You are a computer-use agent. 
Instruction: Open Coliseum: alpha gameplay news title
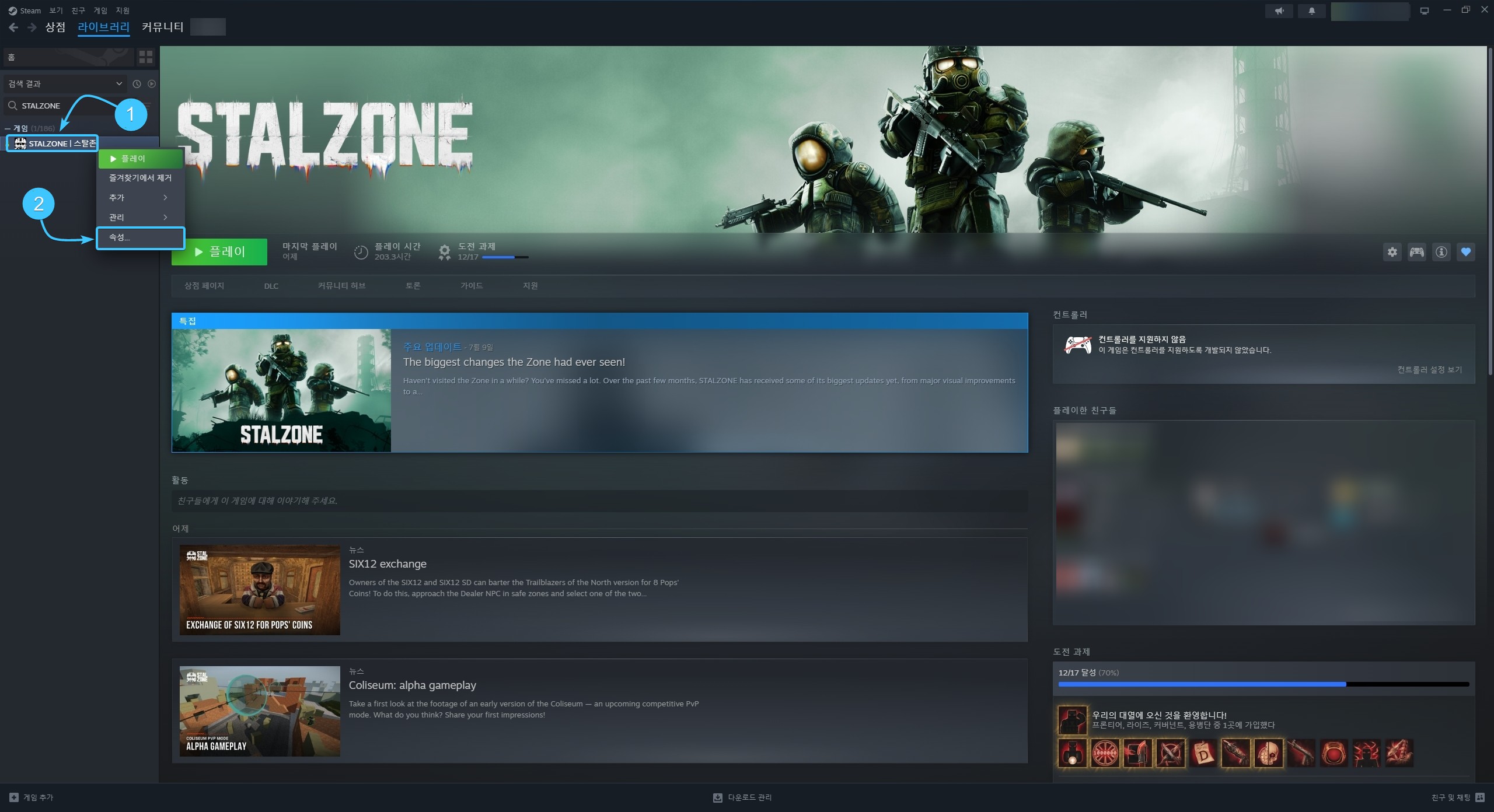[413, 685]
